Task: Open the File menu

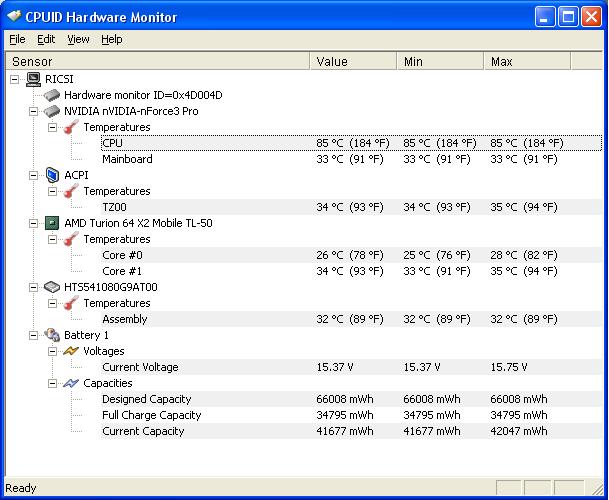Action: click(17, 39)
